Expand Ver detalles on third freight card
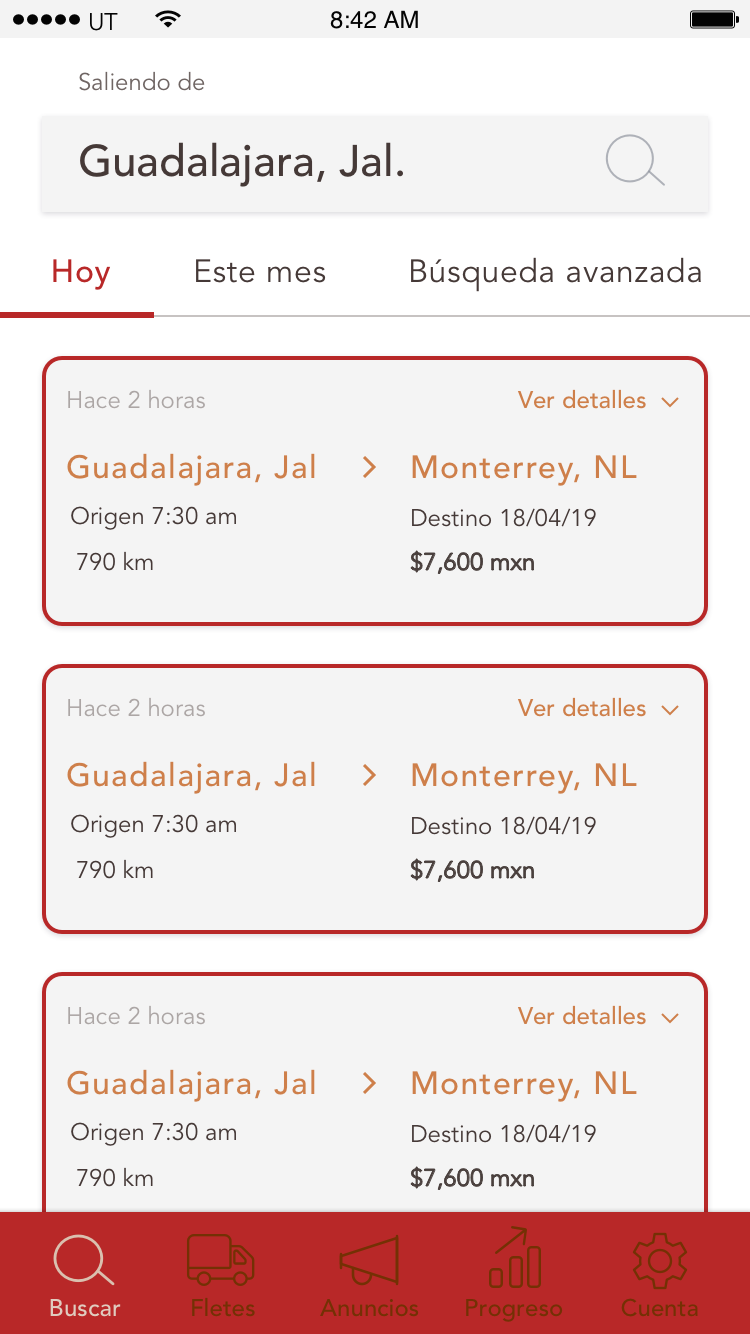750x1334 pixels. [x=598, y=1017]
